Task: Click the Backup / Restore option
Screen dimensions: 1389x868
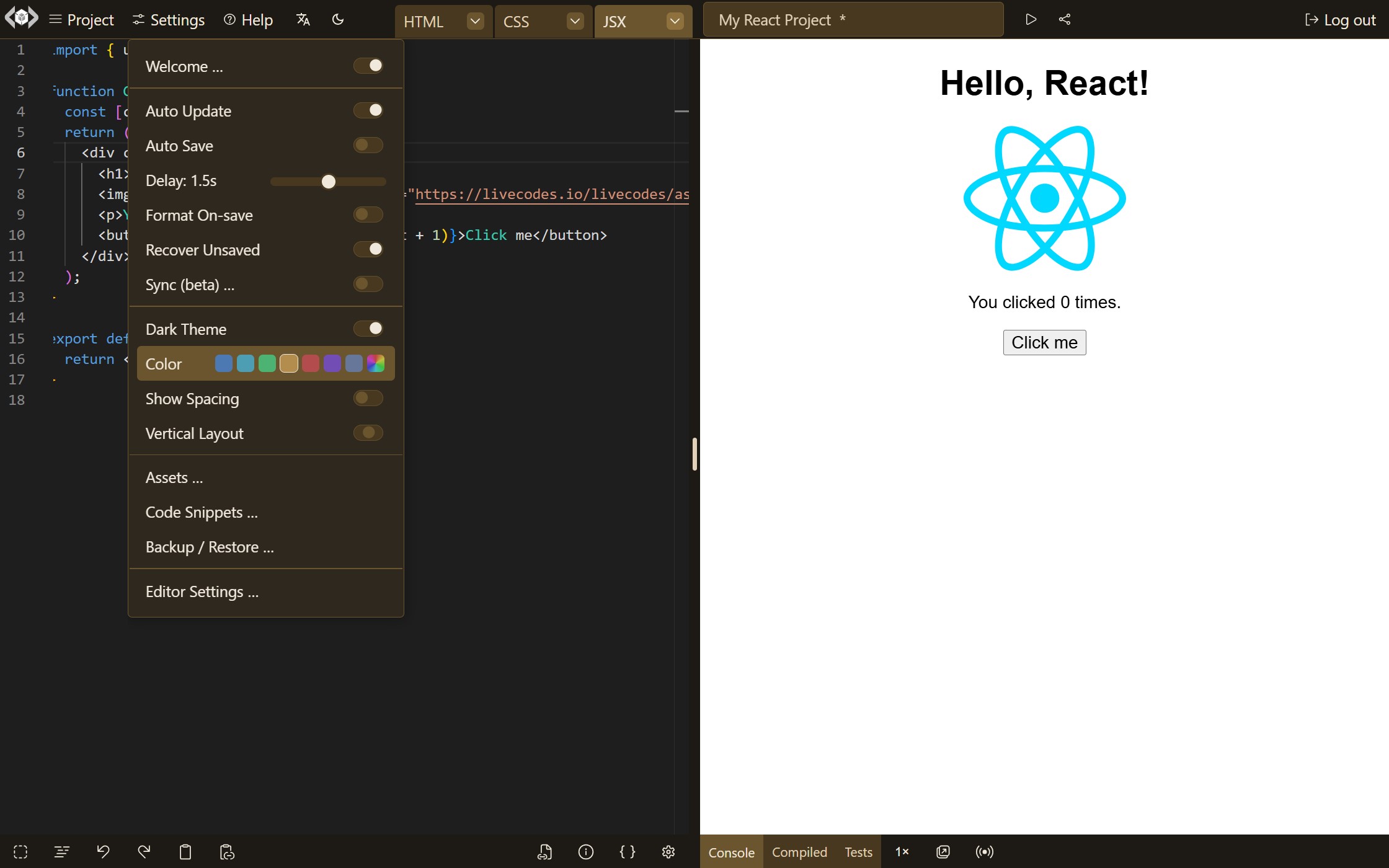Action: (x=208, y=547)
